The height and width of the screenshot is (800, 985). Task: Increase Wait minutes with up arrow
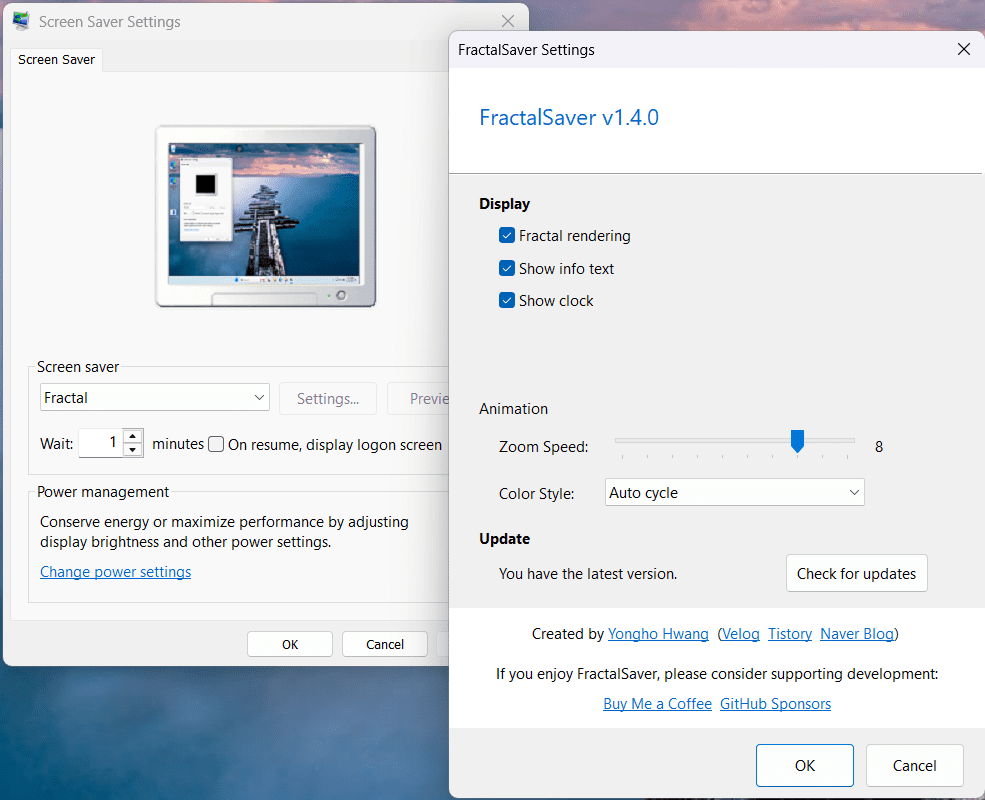133,436
